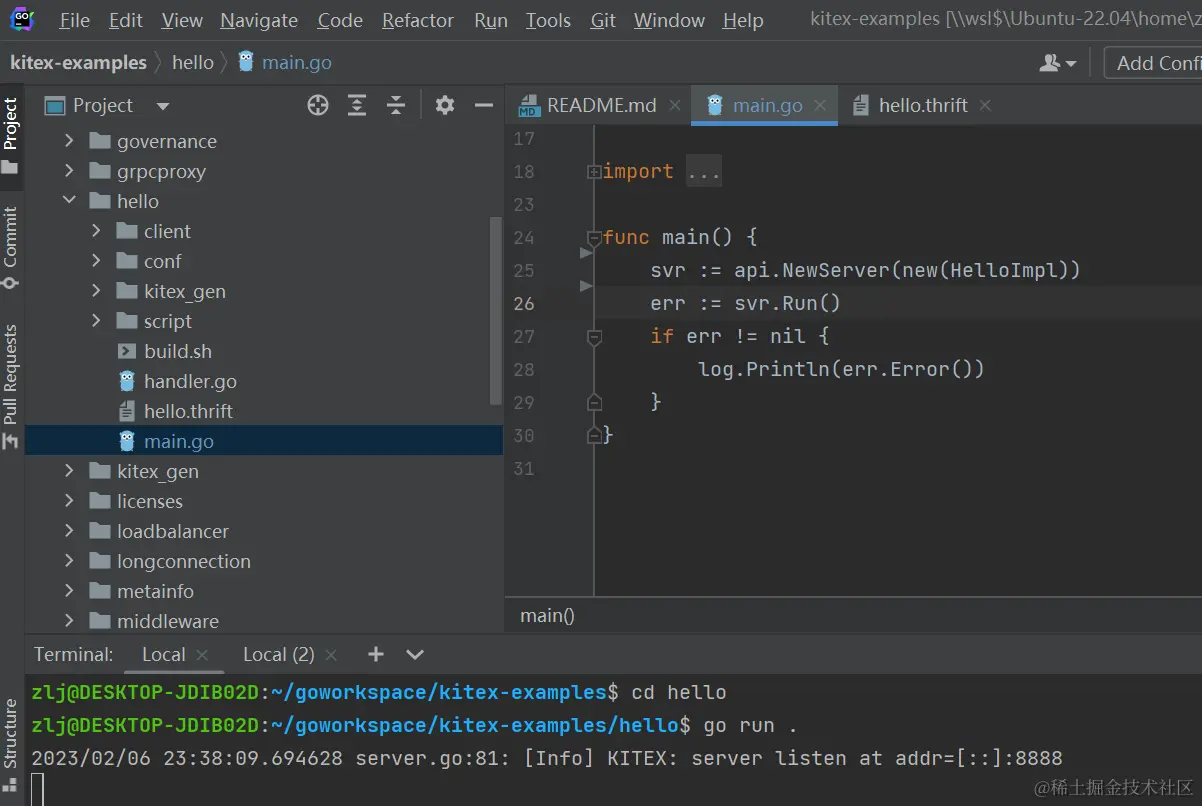The image size is (1202, 806).
Task: Select hello.thrift in the project tree
Action: [264, 411]
